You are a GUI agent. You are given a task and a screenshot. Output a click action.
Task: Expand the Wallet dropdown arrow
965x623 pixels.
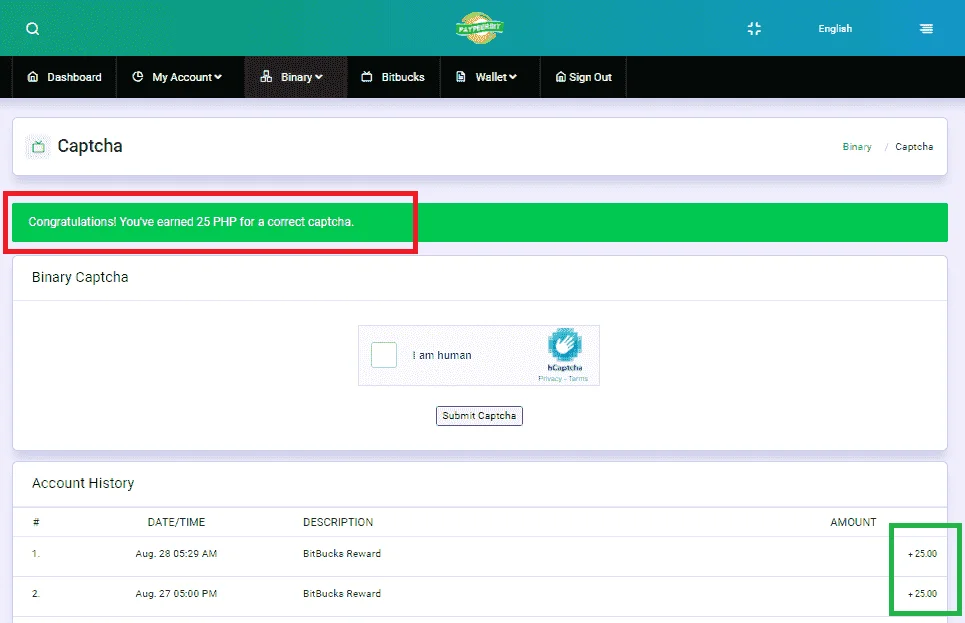coord(513,77)
